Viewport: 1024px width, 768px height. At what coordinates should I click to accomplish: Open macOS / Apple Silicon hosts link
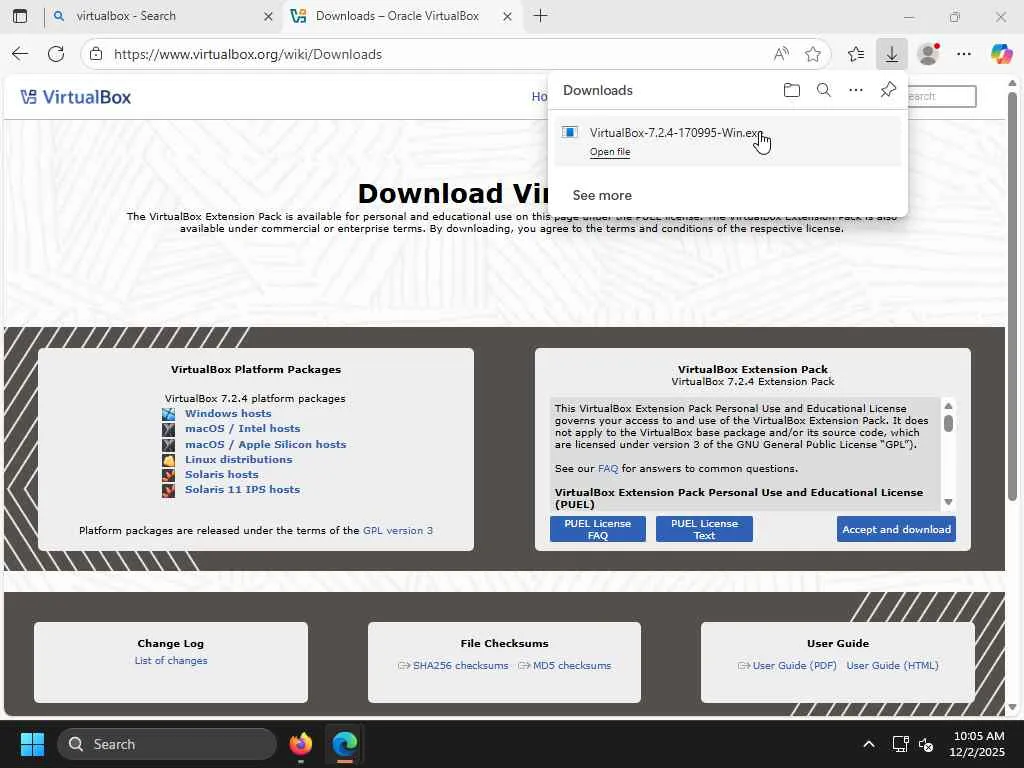click(265, 444)
